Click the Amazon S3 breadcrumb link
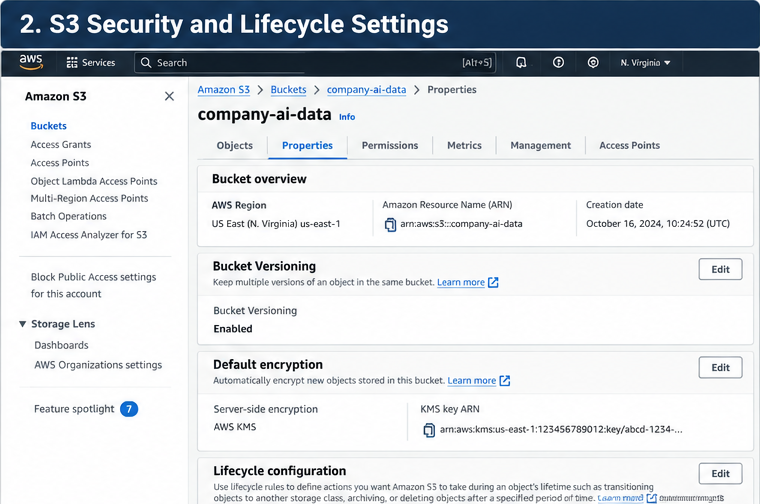760x504 pixels. pyautogui.click(x=223, y=90)
